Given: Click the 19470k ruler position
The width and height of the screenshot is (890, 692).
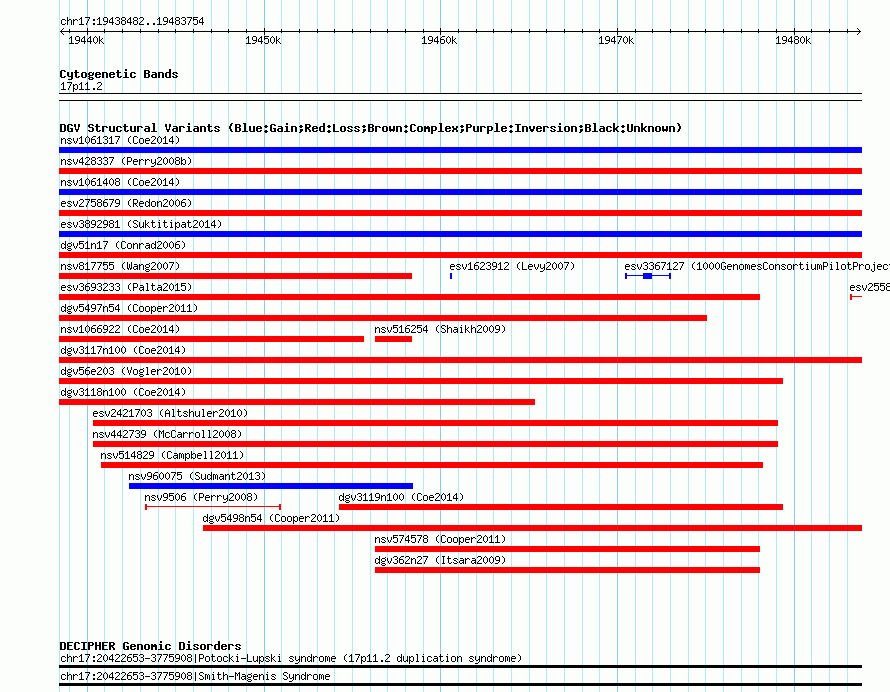Looking at the screenshot, I should pyautogui.click(x=616, y=40).
